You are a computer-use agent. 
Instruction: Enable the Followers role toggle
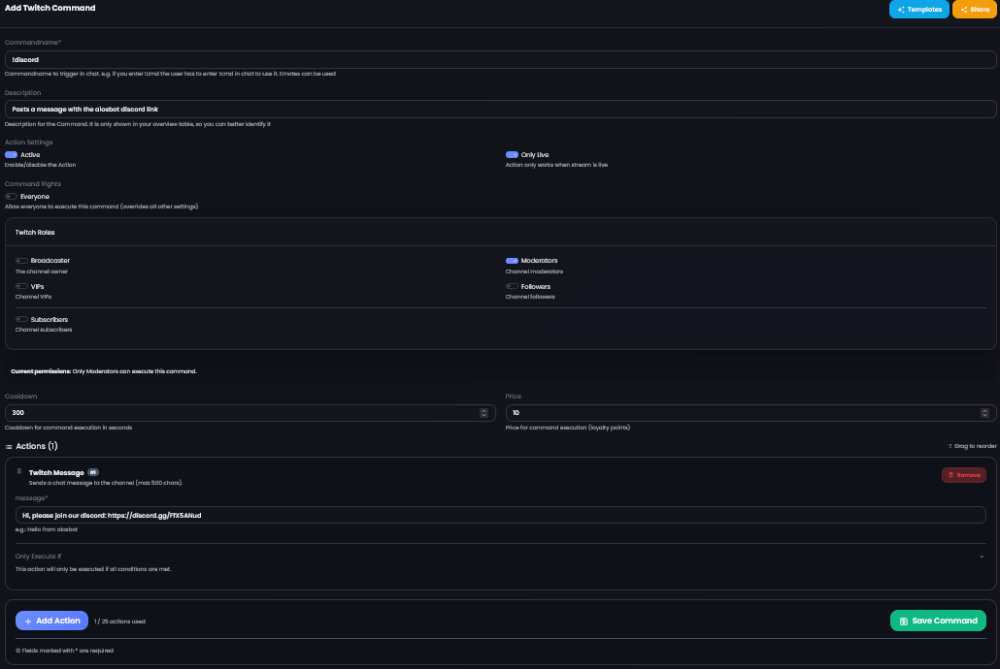(x=511, y=286)
